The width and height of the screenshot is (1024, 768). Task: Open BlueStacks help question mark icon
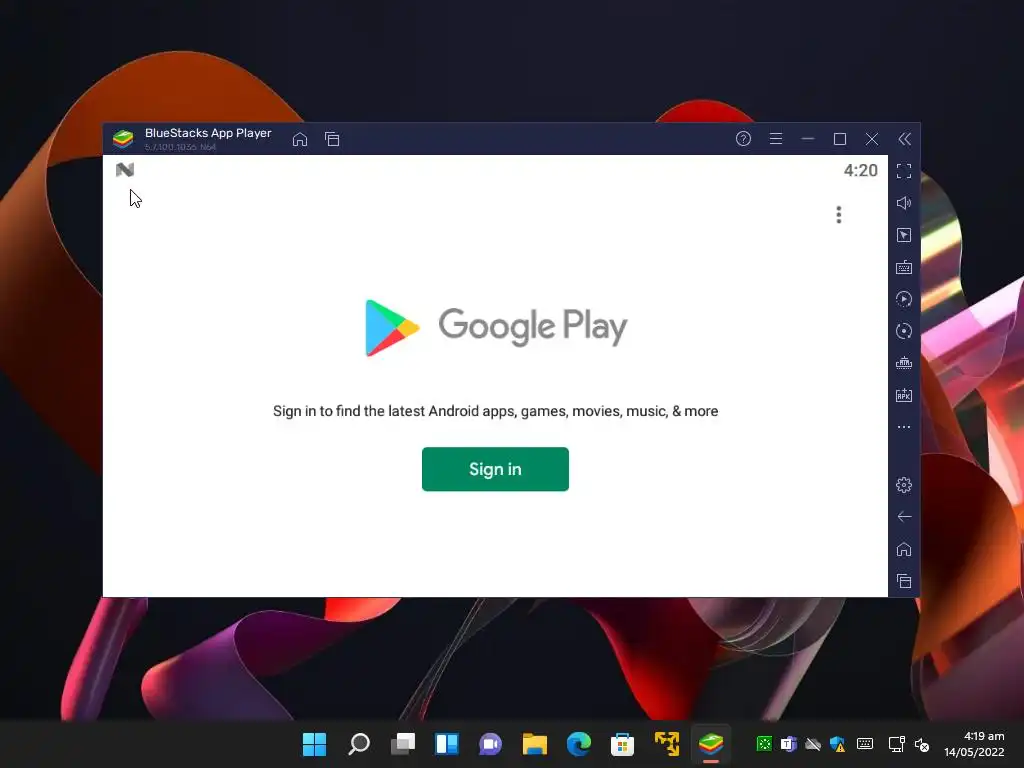pos(743,138)
